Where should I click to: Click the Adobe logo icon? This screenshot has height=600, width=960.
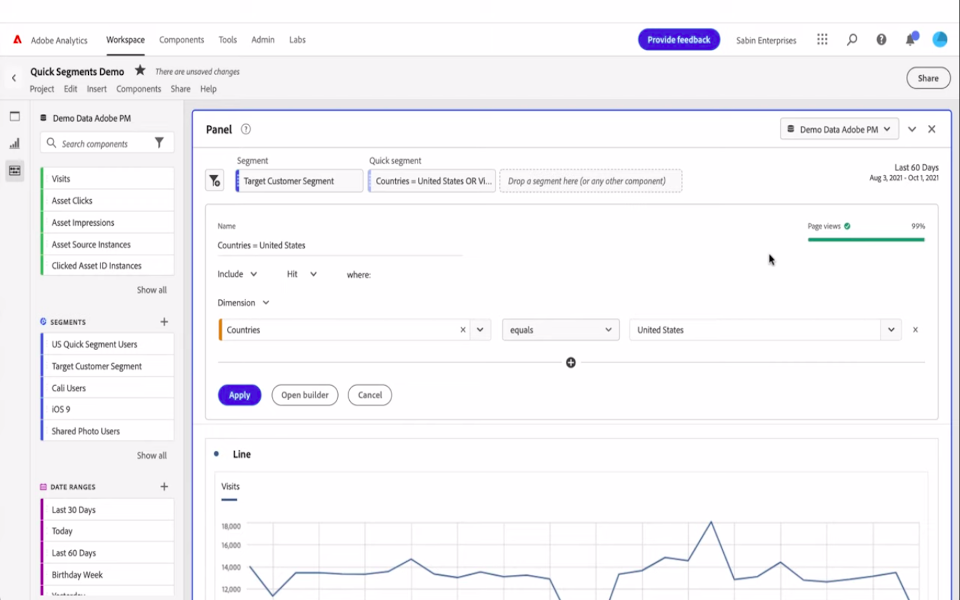17,40
